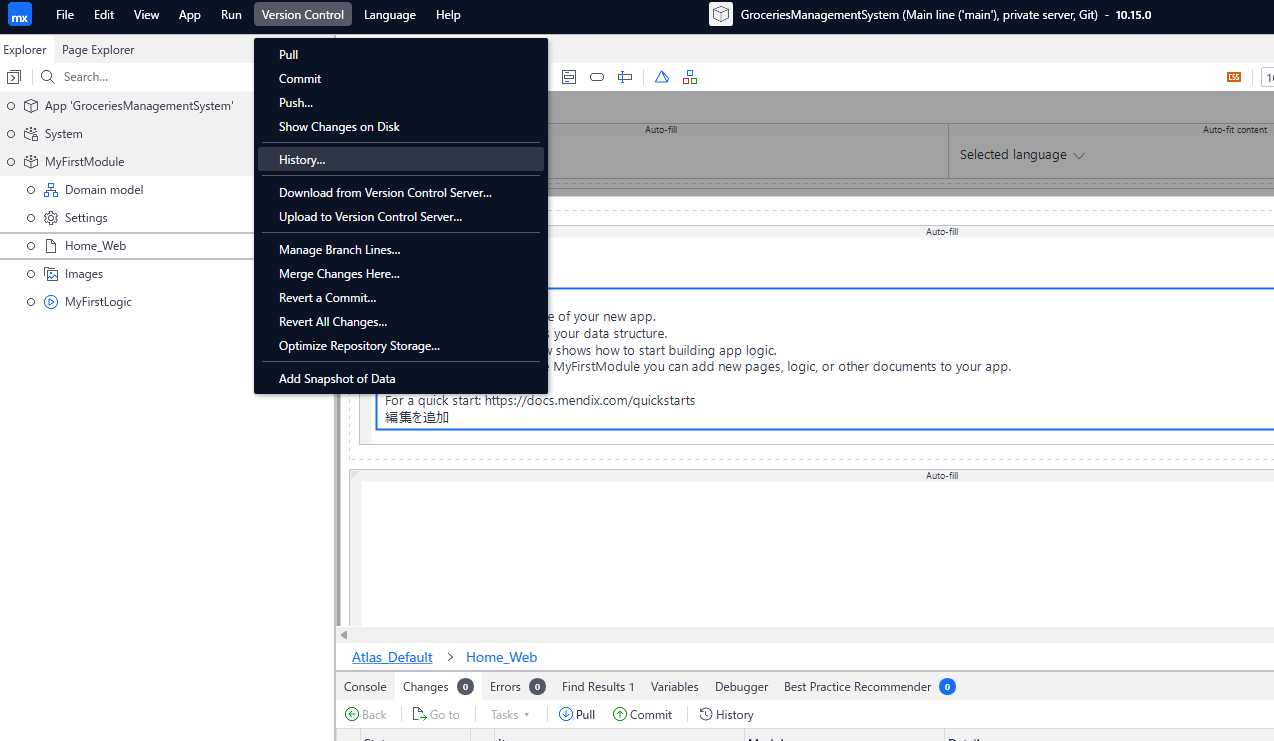Image resolution: width=1274 pixels, height=741 pixels.
Task: Open the Tasks dropdown in the bottom toolbar
Action: 510,714
